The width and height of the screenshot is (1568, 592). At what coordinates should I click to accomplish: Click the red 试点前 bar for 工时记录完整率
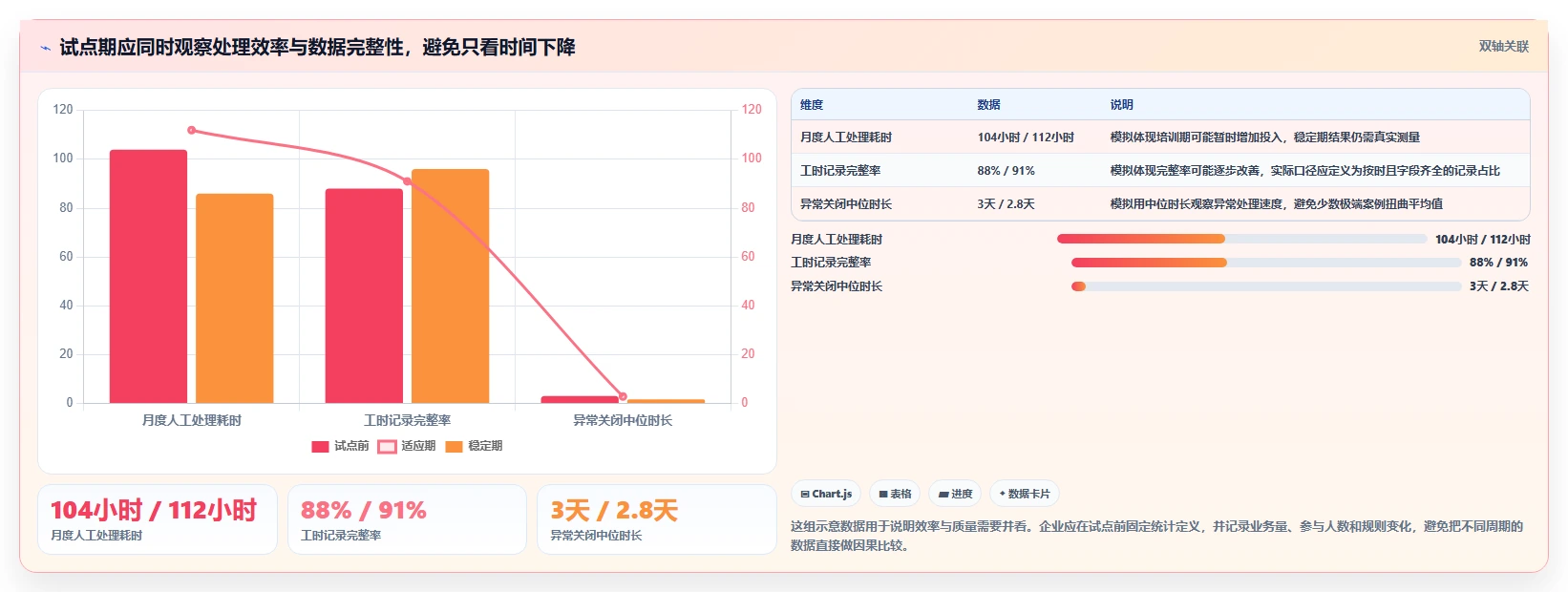point(364,296)
